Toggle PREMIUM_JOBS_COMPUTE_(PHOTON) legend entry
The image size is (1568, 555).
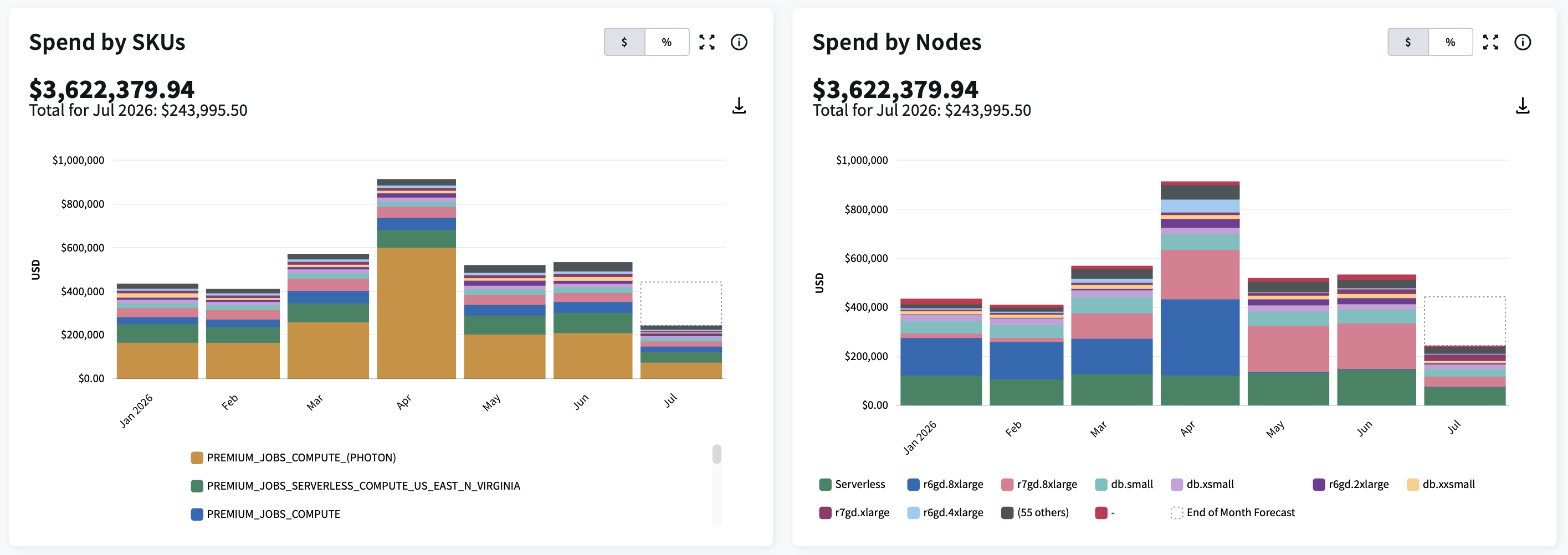pos(294,458)
